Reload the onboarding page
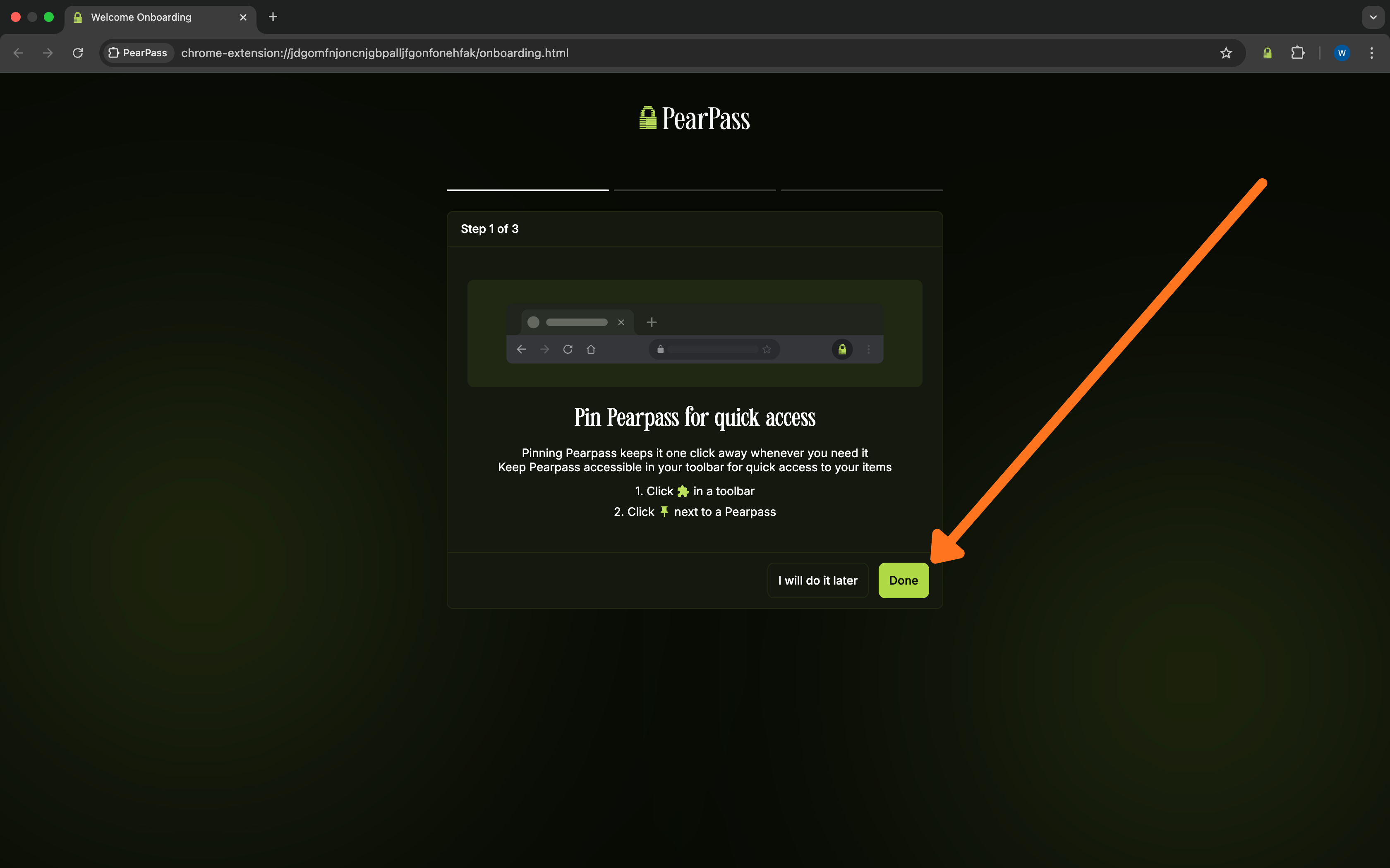 78,53
